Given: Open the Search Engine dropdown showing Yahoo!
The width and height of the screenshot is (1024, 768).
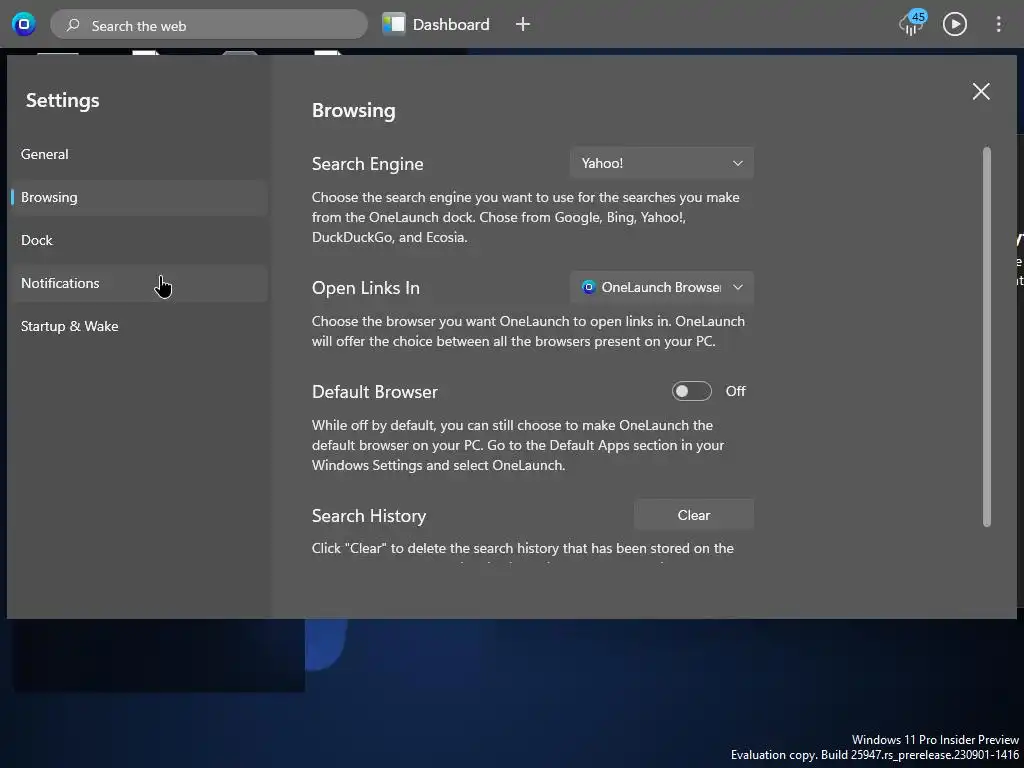Looking at the screenshot, I should [x=662, y=163].
